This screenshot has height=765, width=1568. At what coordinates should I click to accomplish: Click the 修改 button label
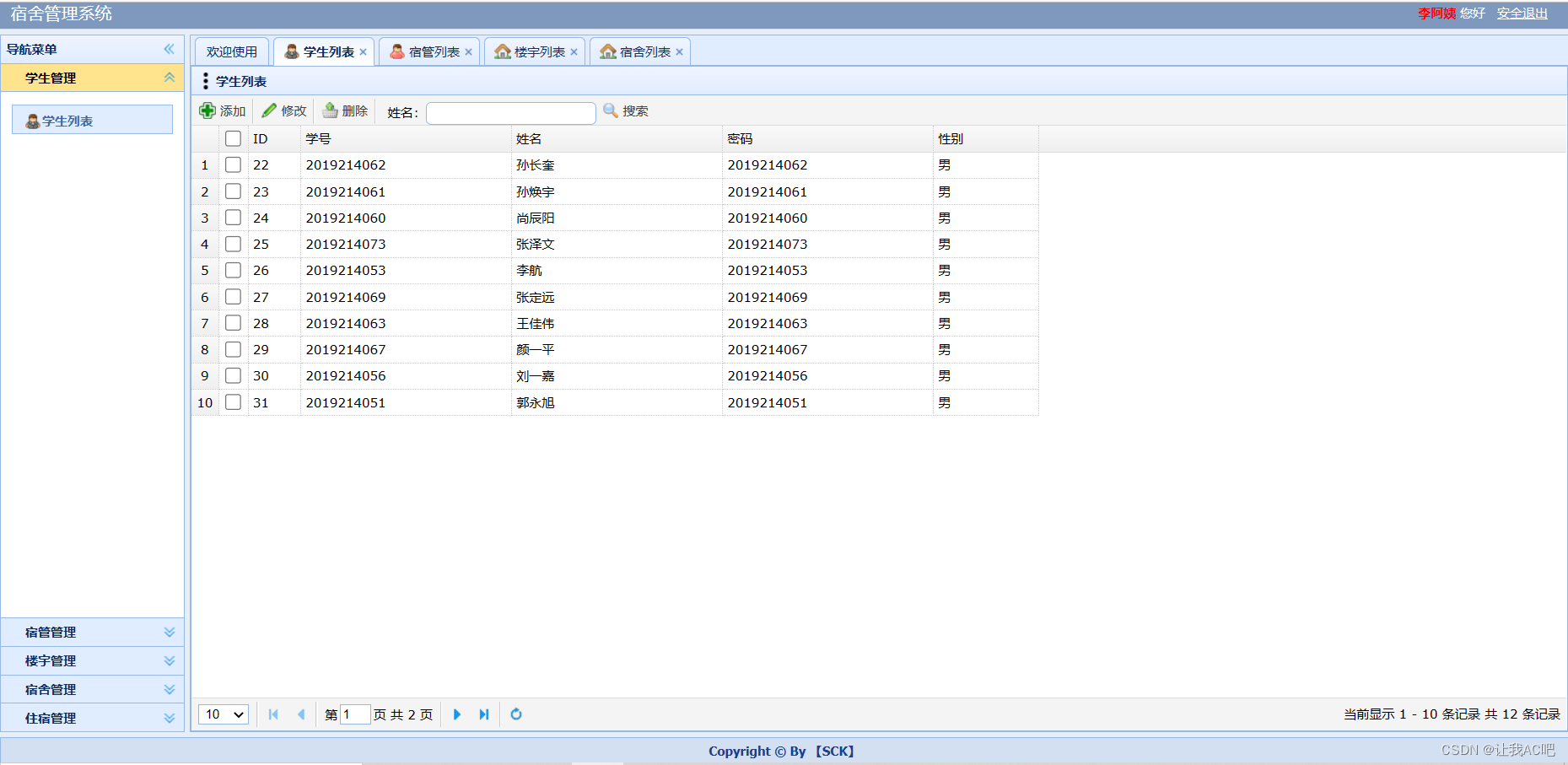point(294,111)
